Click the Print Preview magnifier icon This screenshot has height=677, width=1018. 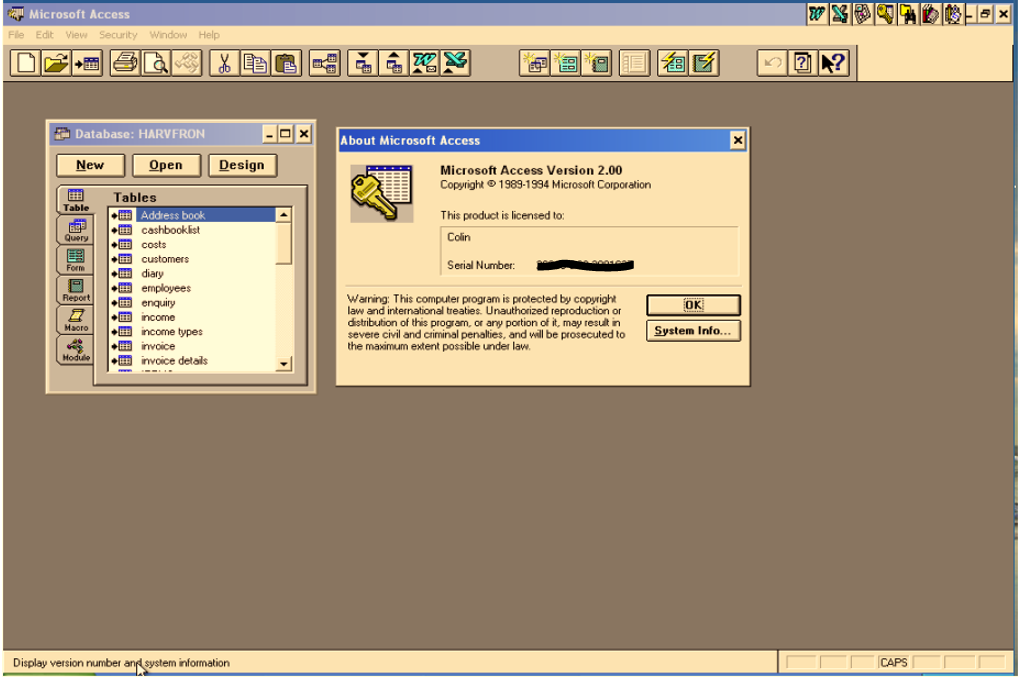[x=156, y=63]
